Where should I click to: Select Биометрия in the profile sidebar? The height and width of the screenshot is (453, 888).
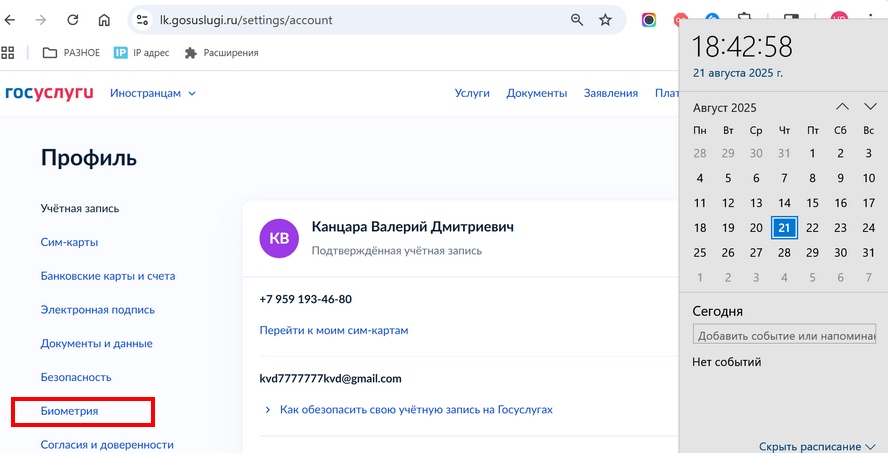[69, 411]
